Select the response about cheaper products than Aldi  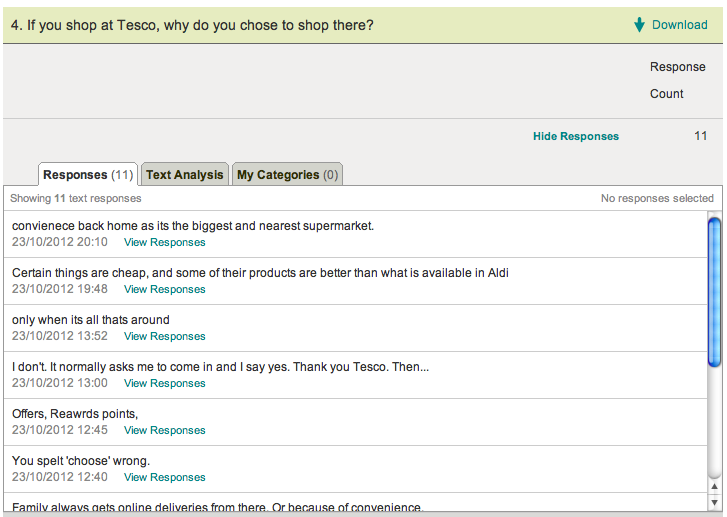[260, 273]
